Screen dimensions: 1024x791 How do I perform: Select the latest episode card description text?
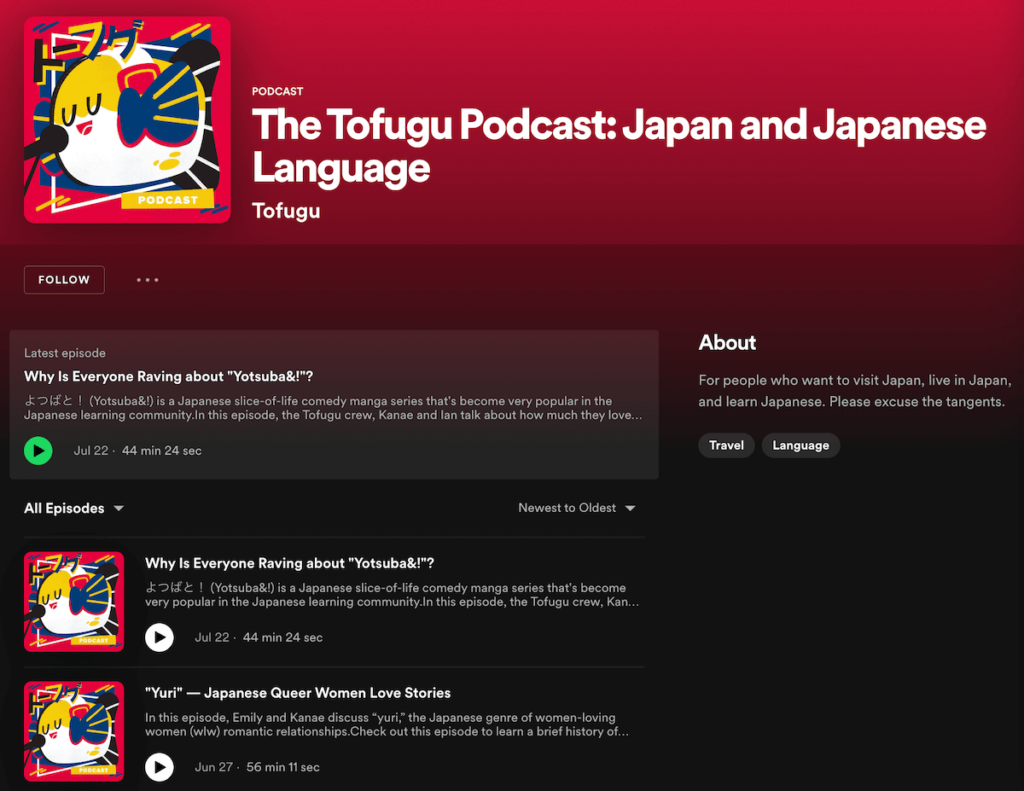point(333,408)
